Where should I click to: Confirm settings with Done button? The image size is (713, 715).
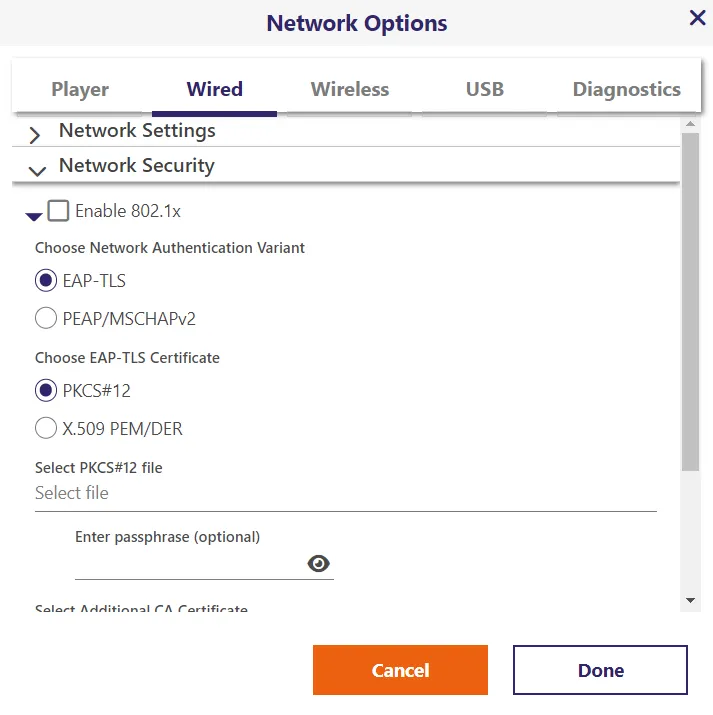tap(600, 670)
